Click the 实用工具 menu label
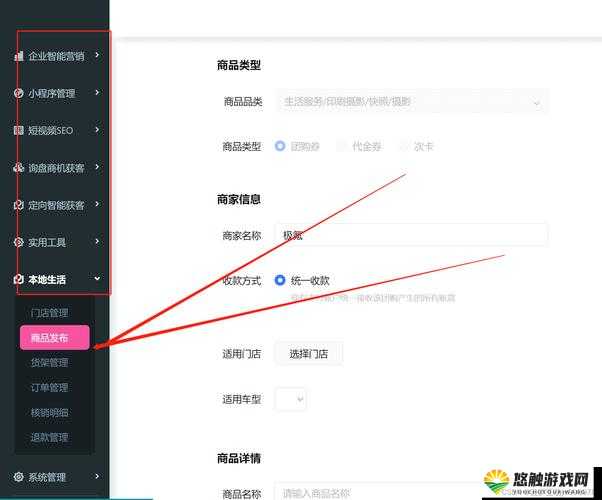 [x=47, y=242]
